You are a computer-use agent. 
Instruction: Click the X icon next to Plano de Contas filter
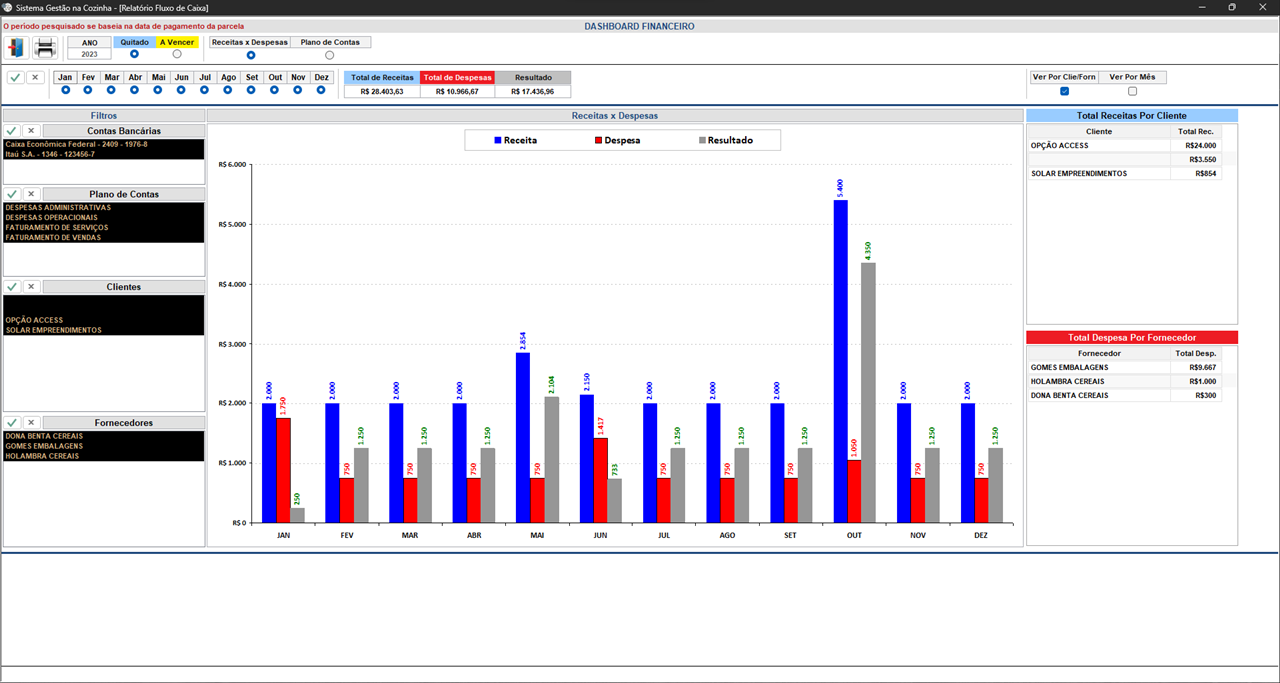(x=31, y=194)
